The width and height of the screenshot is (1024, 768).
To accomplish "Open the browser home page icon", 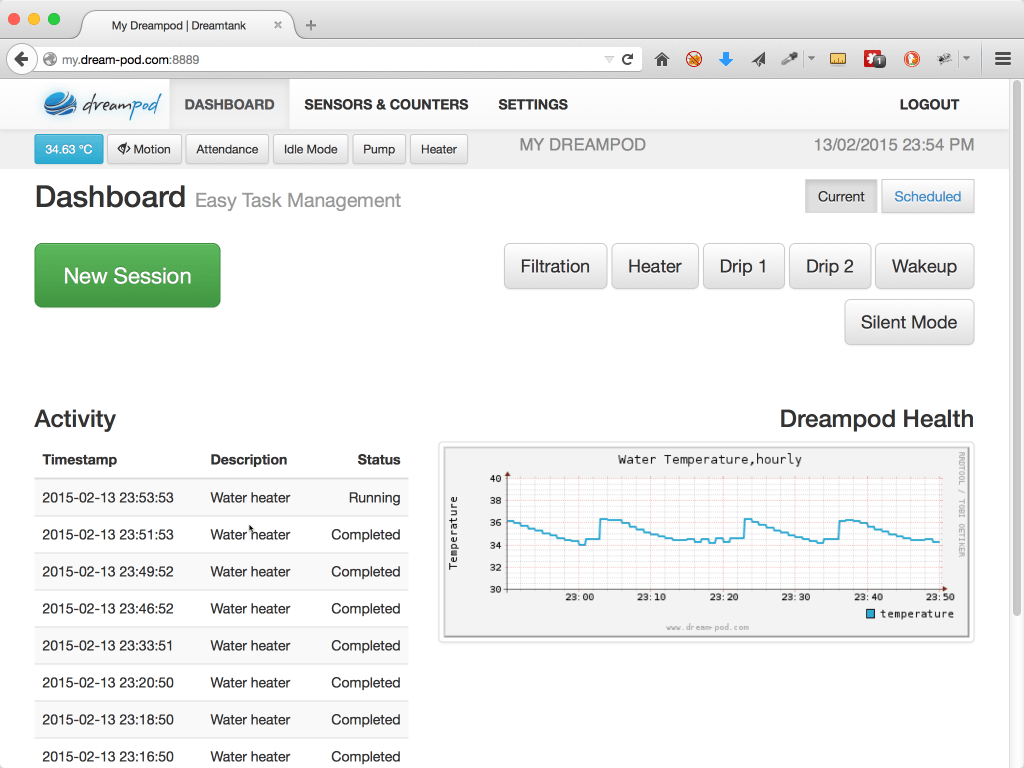I will [x=662, y=59].
